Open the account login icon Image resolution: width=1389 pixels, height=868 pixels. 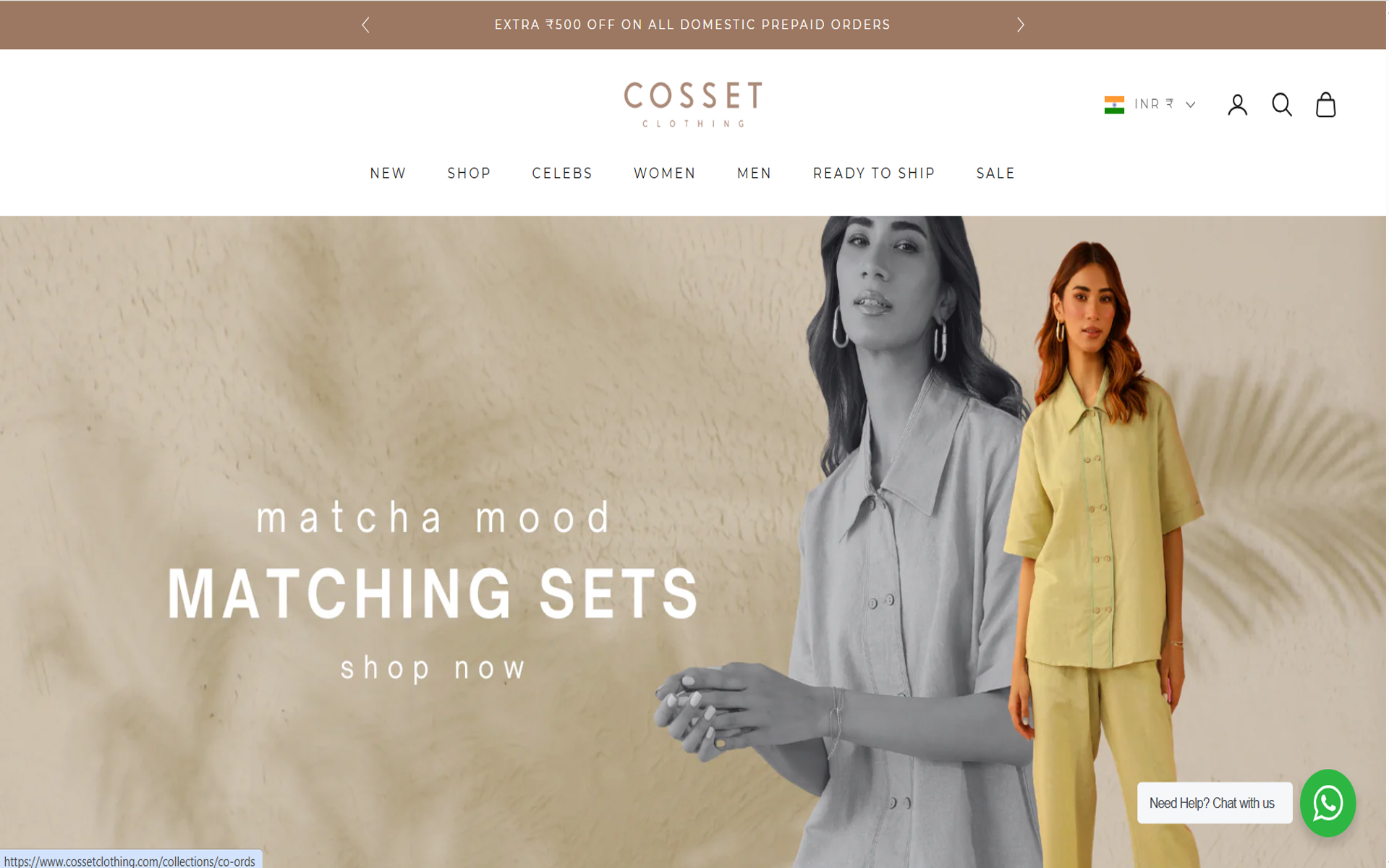[1238, 105]
